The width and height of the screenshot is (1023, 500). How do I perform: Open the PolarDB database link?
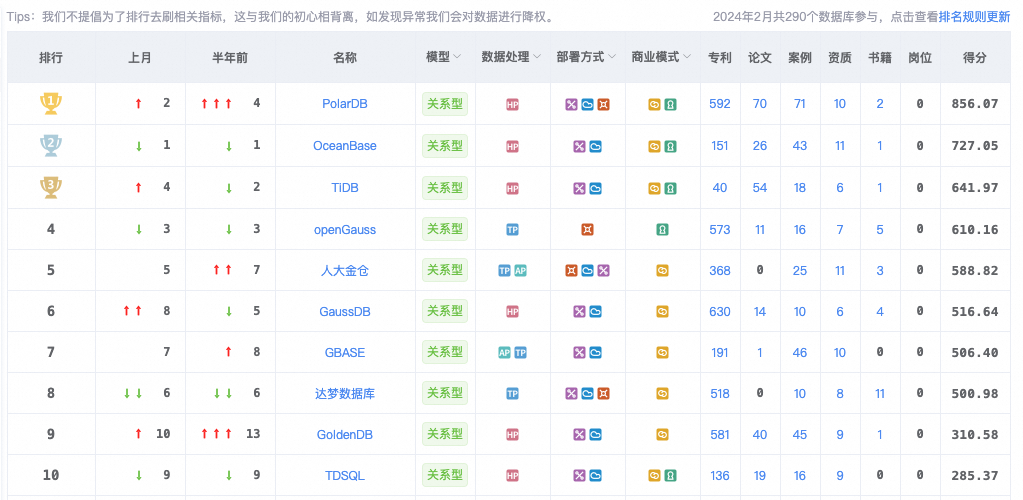point(344,104)
